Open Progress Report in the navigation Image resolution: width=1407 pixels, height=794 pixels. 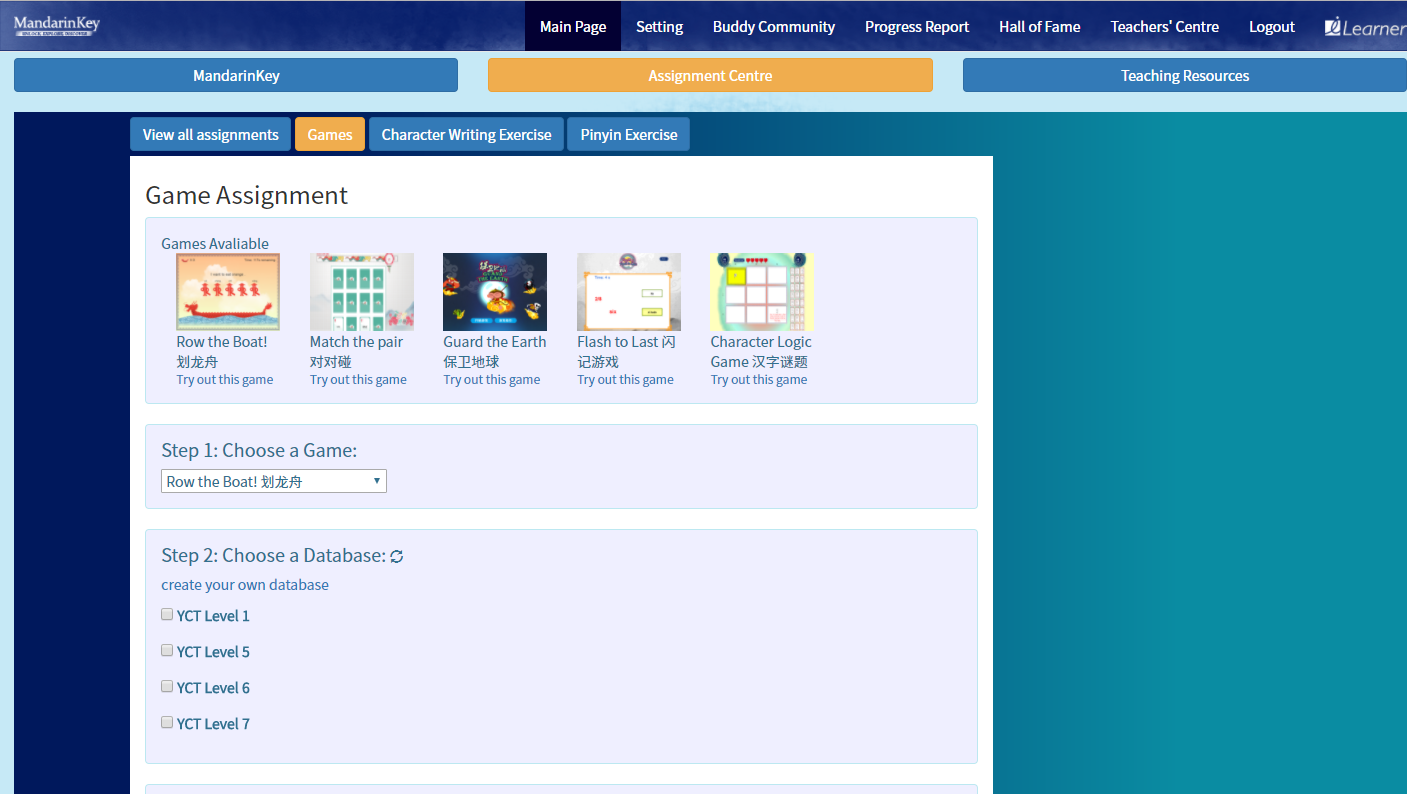pos(917,26)
